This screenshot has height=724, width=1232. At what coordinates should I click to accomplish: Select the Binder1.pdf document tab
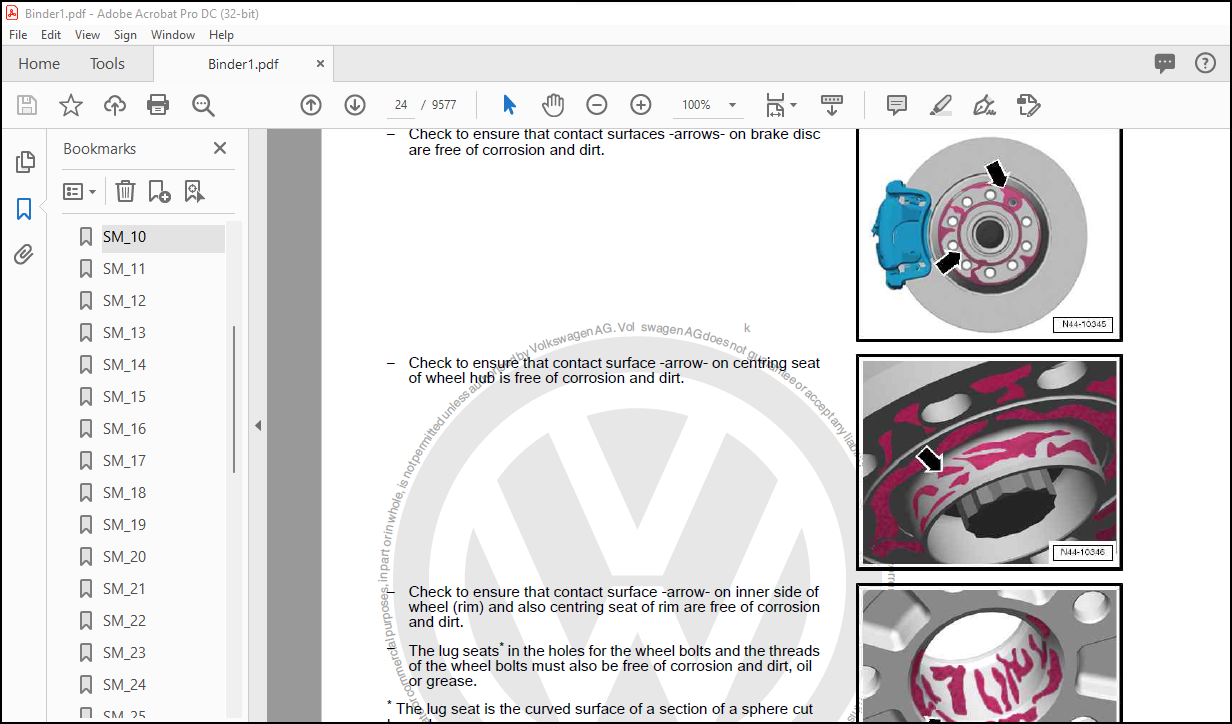(x=243, y=63)
